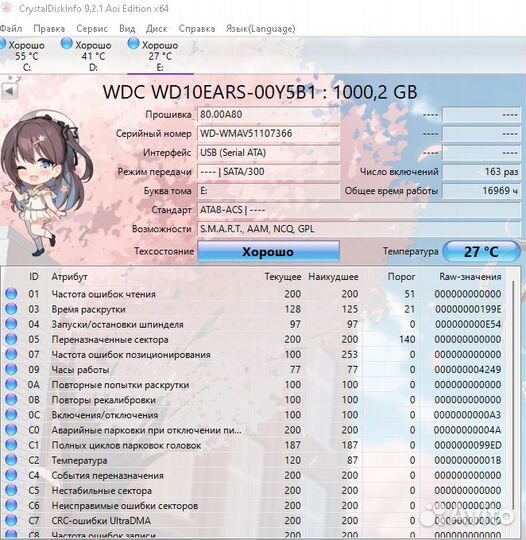Select the row Нестабильные сектора
526x540 pixels.
pyautogui.click(x=253, y=490)
